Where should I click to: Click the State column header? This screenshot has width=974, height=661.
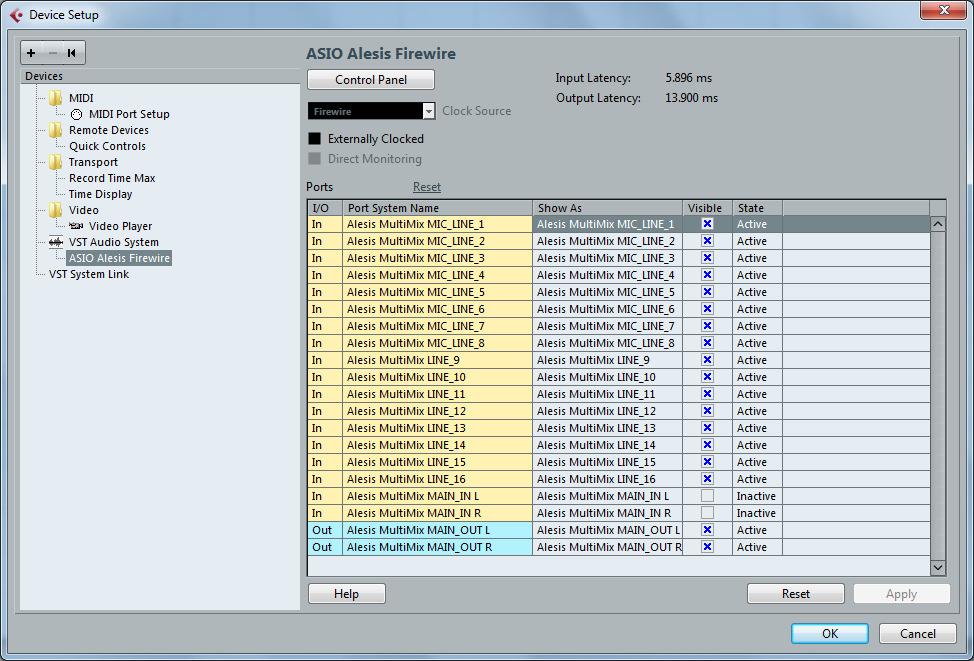click(x=757, y=208)
